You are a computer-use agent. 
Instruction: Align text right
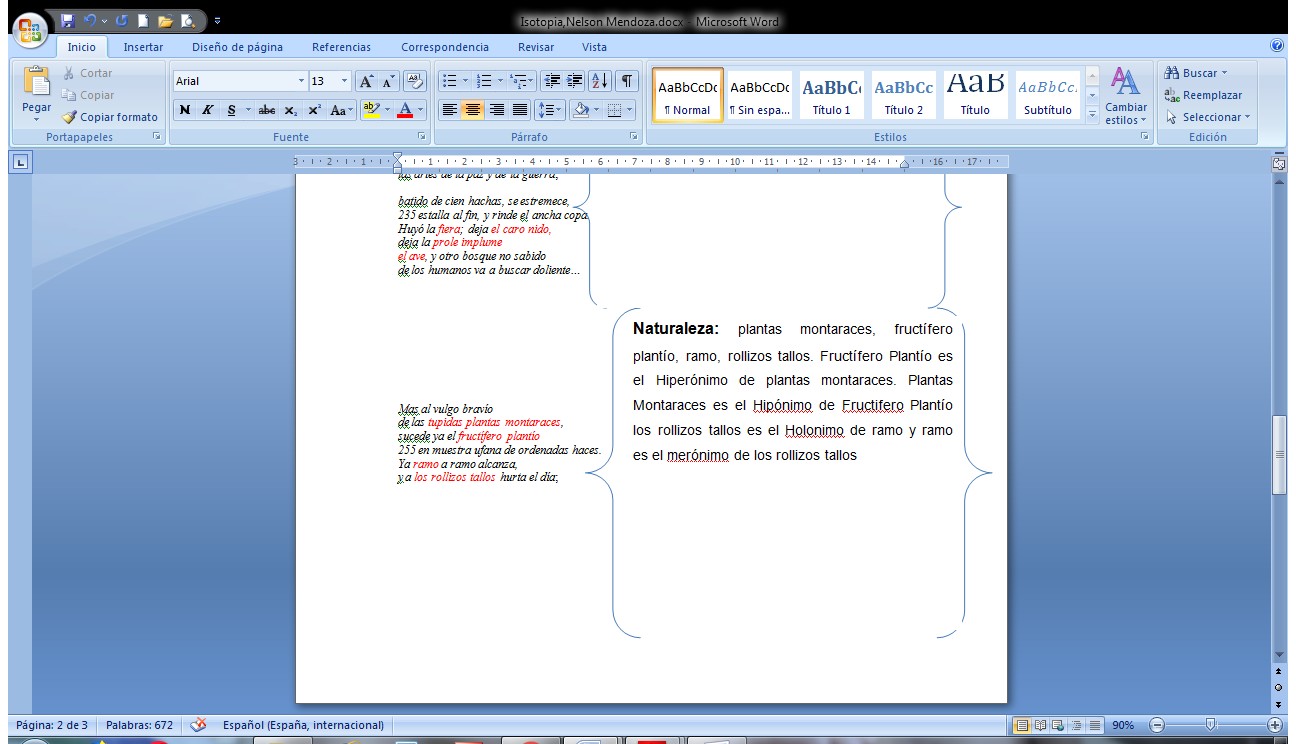497,110
